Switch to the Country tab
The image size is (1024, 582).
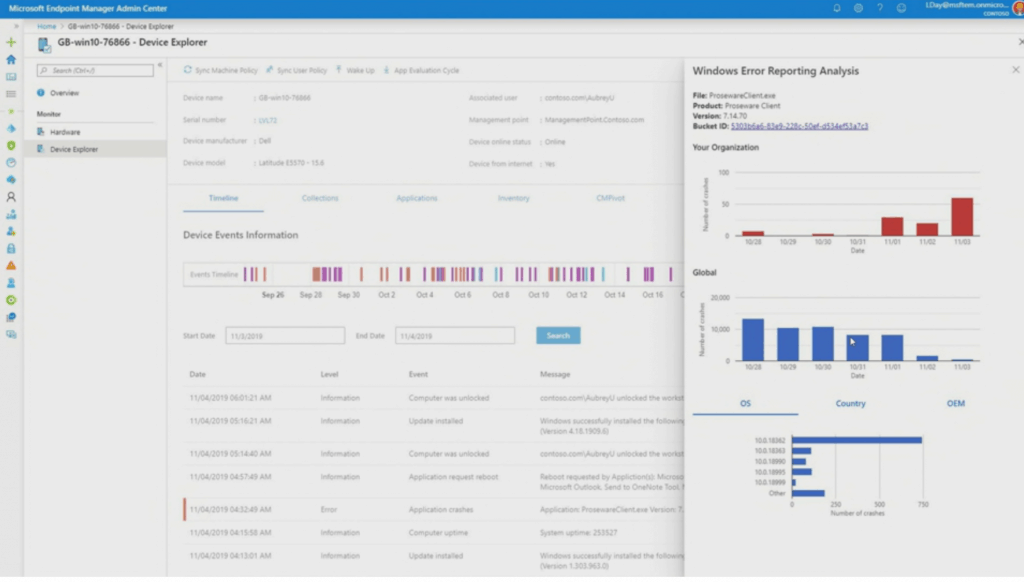(850, 404)
